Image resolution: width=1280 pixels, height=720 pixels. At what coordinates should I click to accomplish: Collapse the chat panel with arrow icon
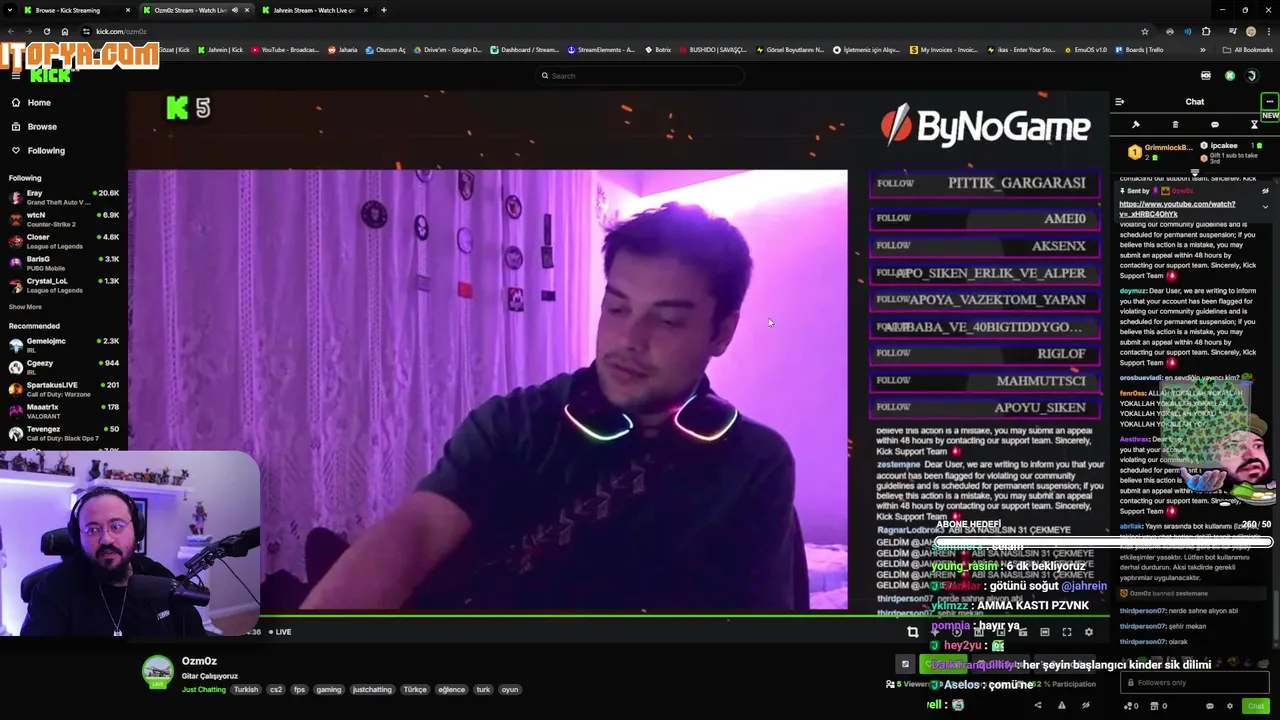click(1119, 101)
